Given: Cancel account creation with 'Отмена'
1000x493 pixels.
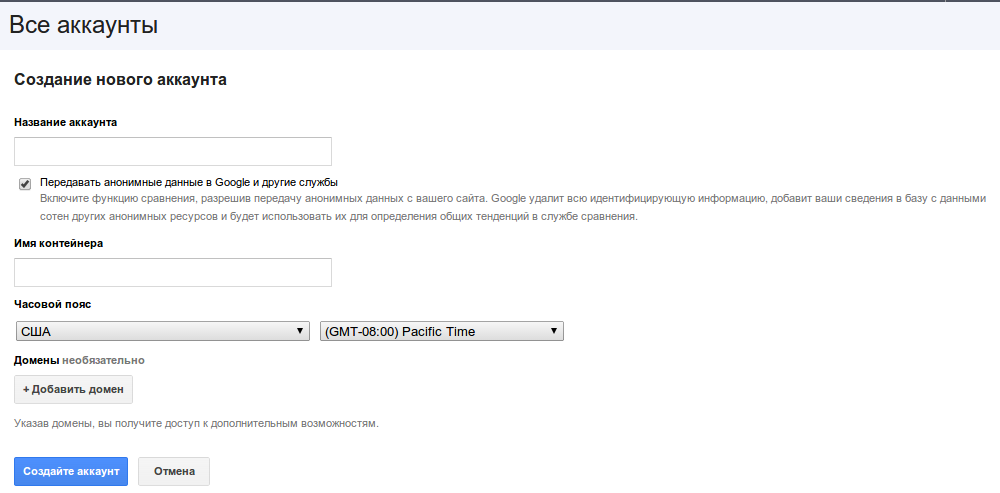Looking at the screenshot, I should (x=174, y=472).
